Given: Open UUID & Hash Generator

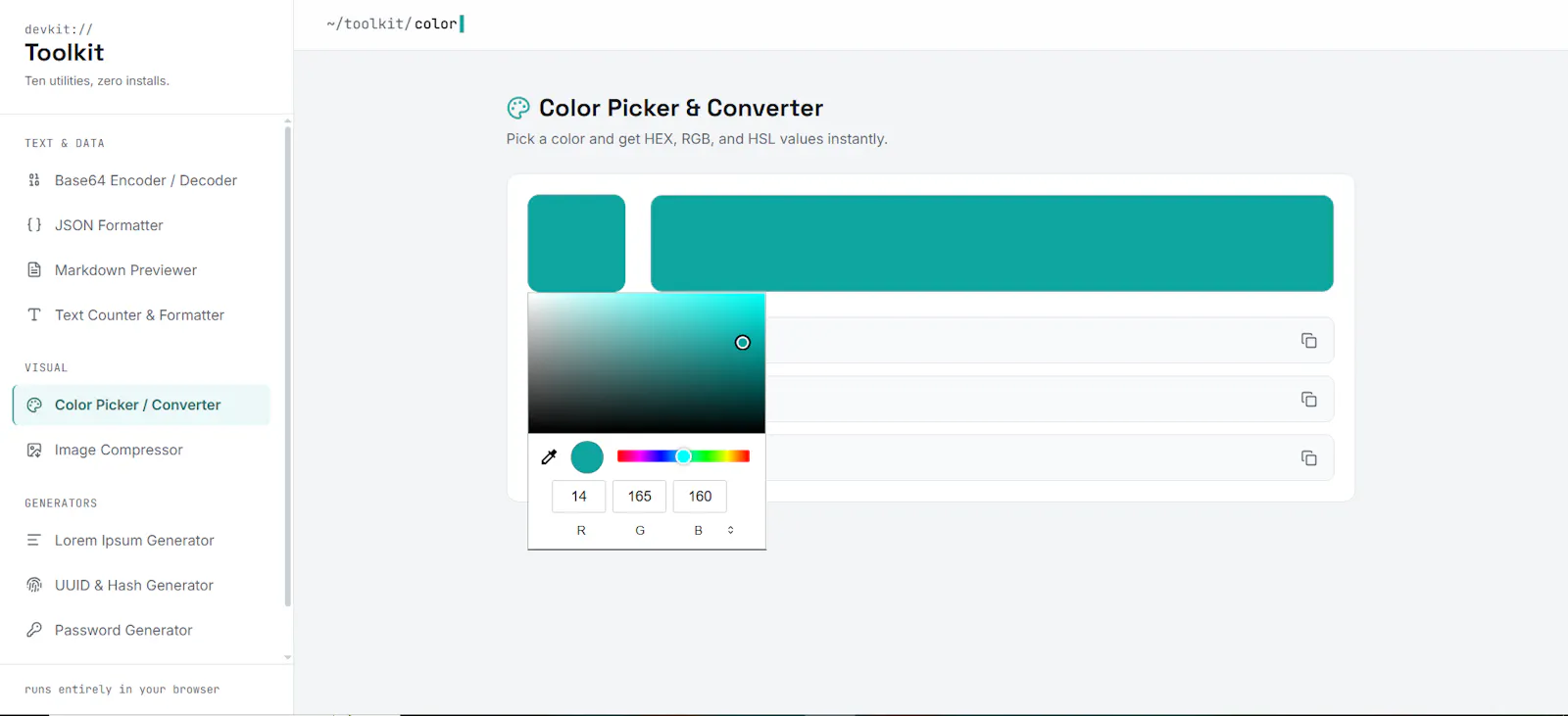Looking at the screenshot, I should click(141, 586).
